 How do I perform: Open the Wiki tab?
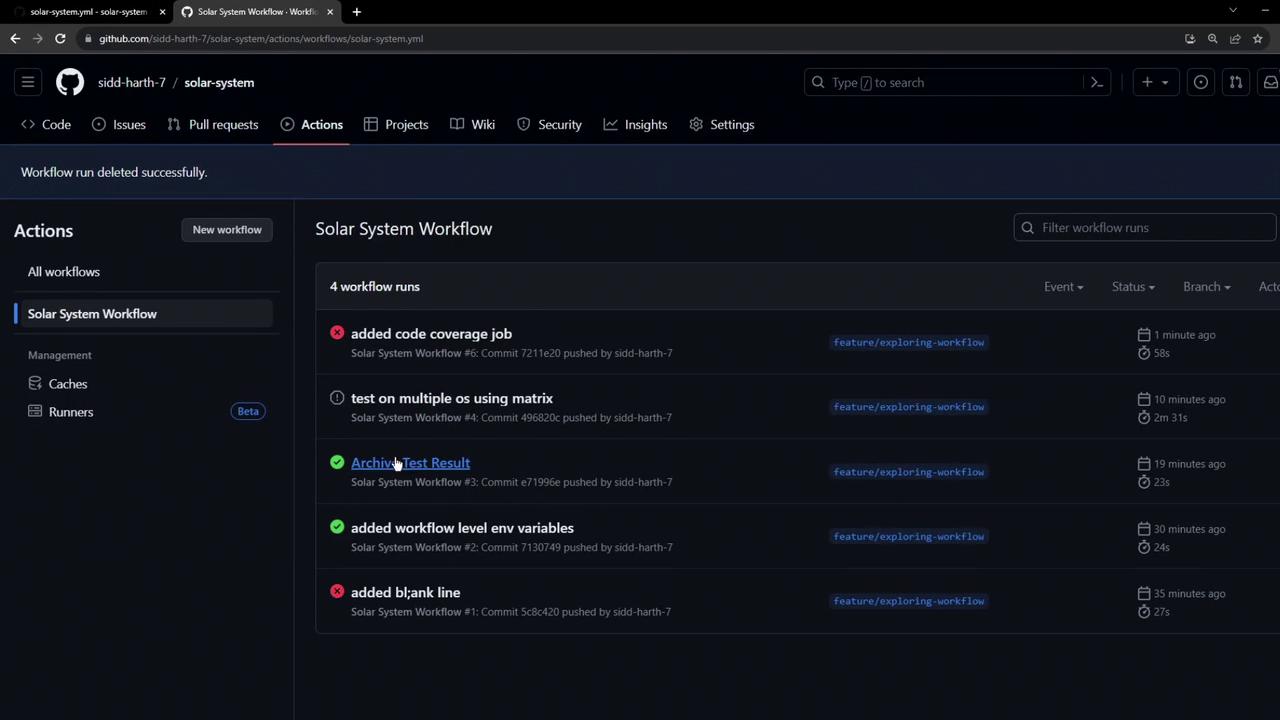(x=473, y=124)
